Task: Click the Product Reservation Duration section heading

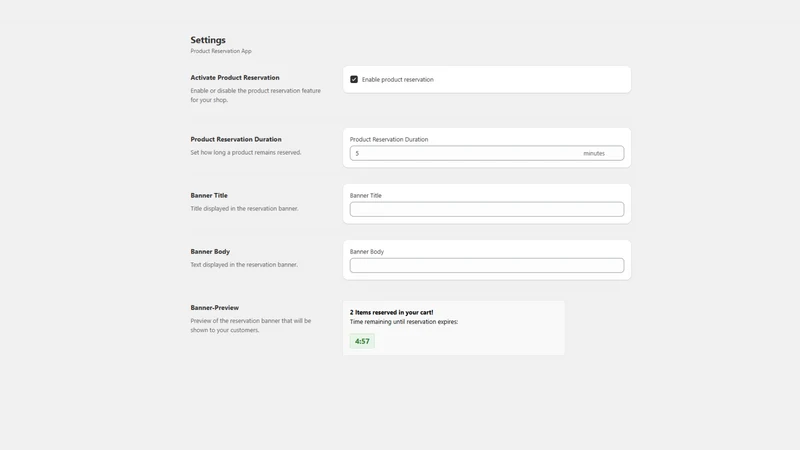Action: pyautogui.click(x=236, y=139)
